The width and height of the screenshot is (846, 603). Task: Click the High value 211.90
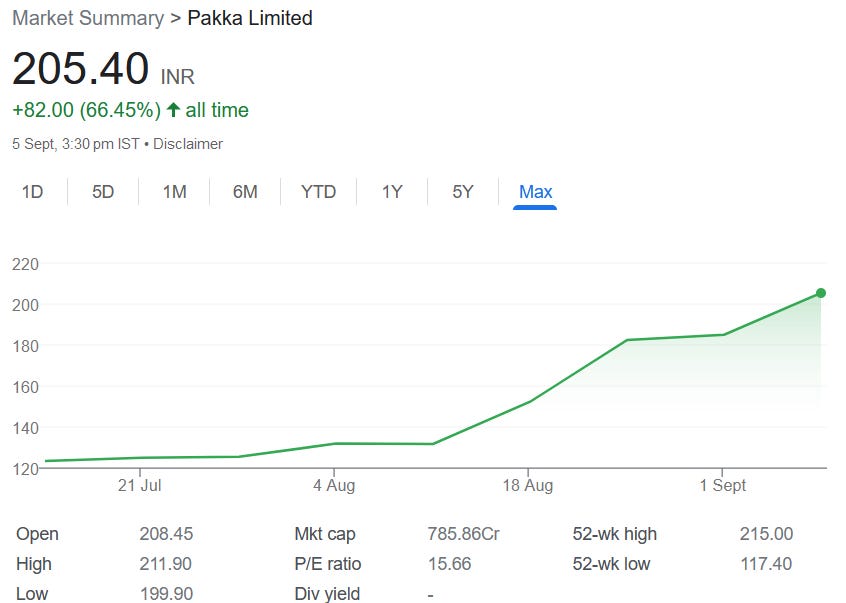166,564
